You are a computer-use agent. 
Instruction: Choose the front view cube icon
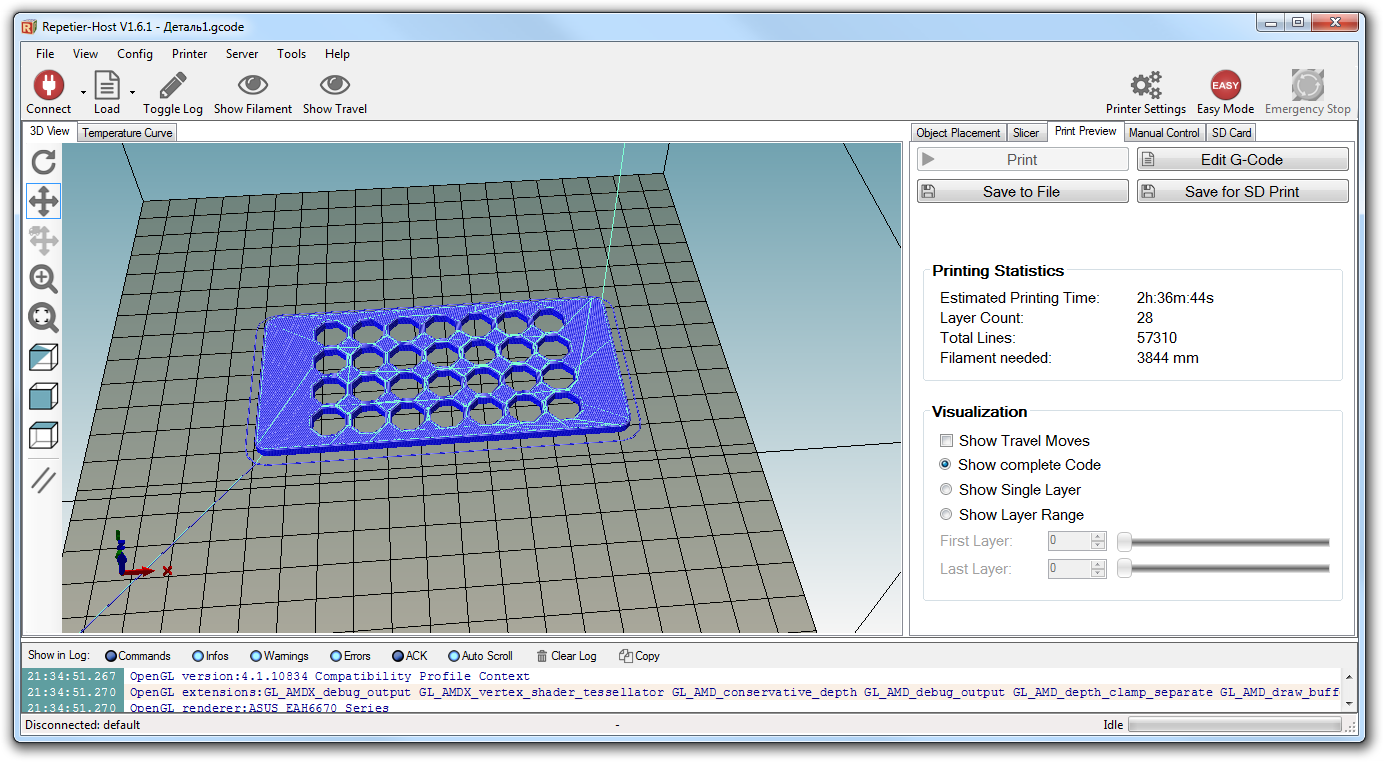click(x=43, y=396)
